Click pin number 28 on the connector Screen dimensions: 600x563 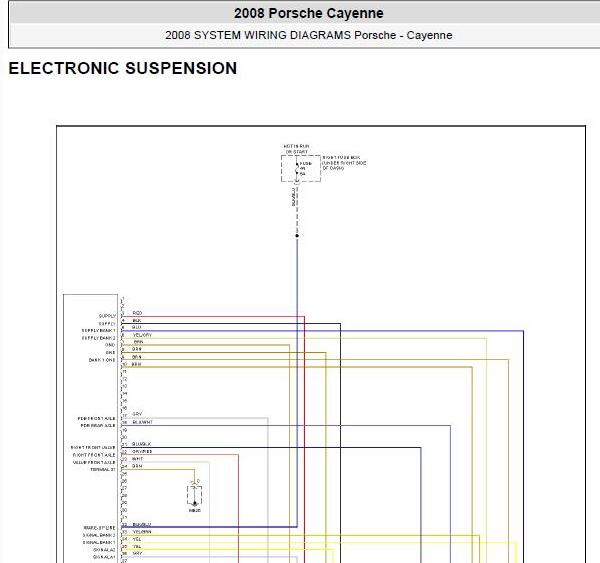pyautogui.click(x=124, y=496)
